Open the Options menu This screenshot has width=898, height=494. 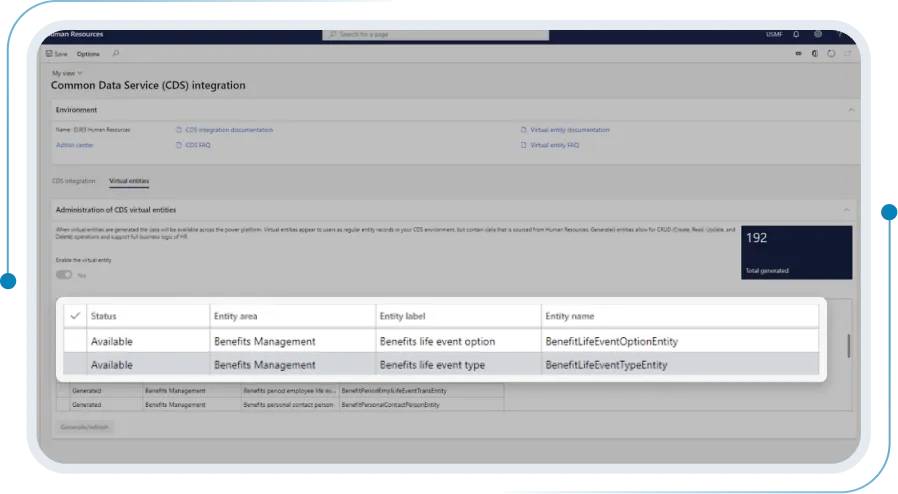point(88,54)
